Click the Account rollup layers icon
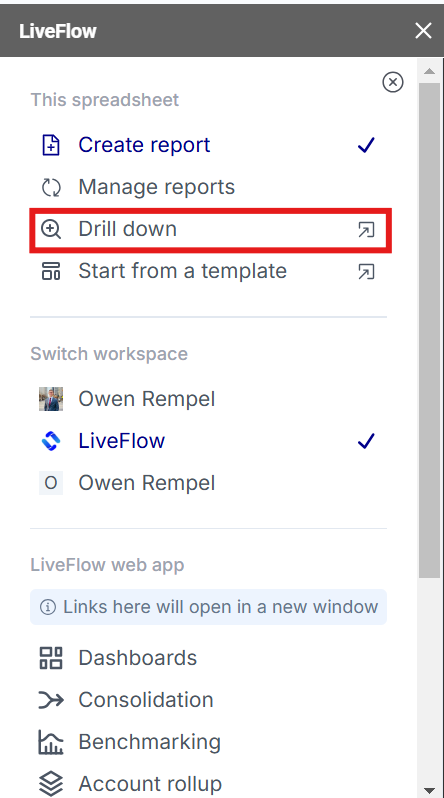444x798 pixels. tap(51, 784)
